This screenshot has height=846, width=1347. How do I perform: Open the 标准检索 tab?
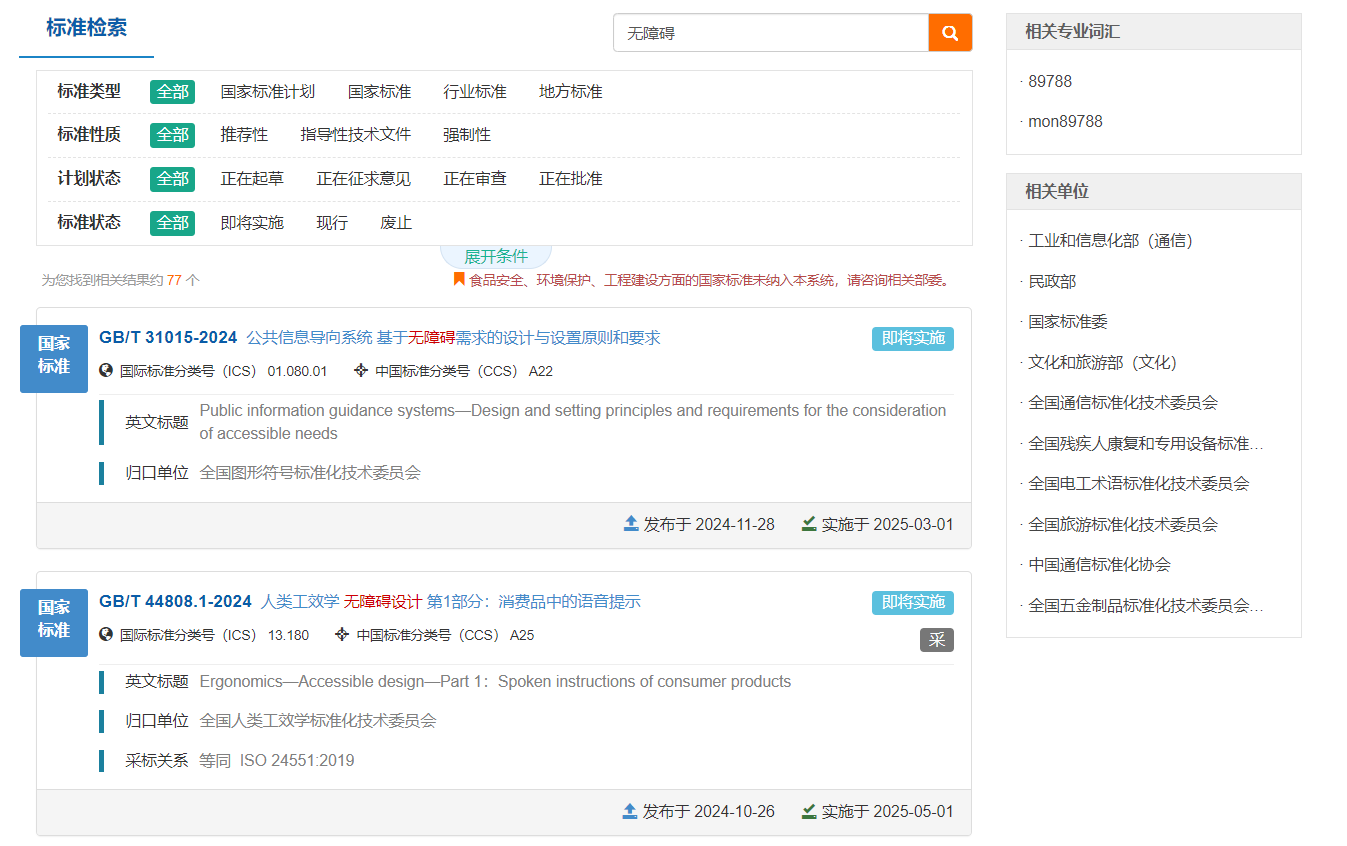(86, 28)
